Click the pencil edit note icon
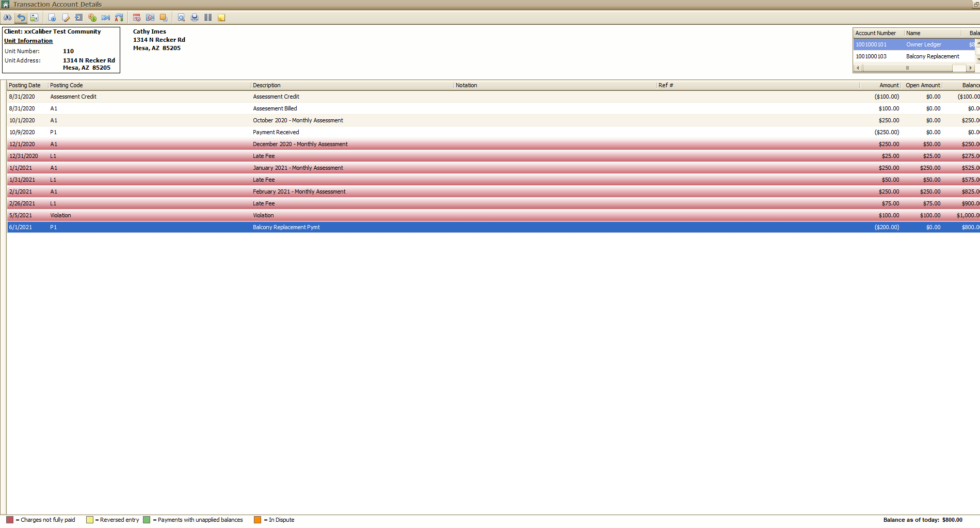Image resolution: width=980 pixels, height=528 pixels. pyautogui.click(x=65, y=17)
